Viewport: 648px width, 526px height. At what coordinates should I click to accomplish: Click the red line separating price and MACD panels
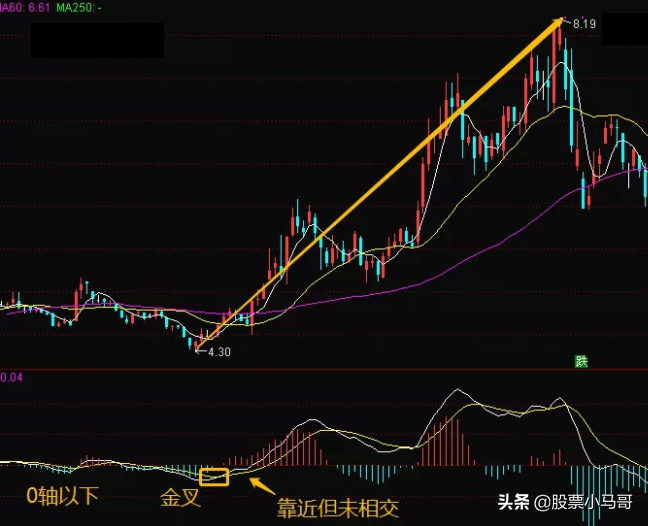pos(324,369)
